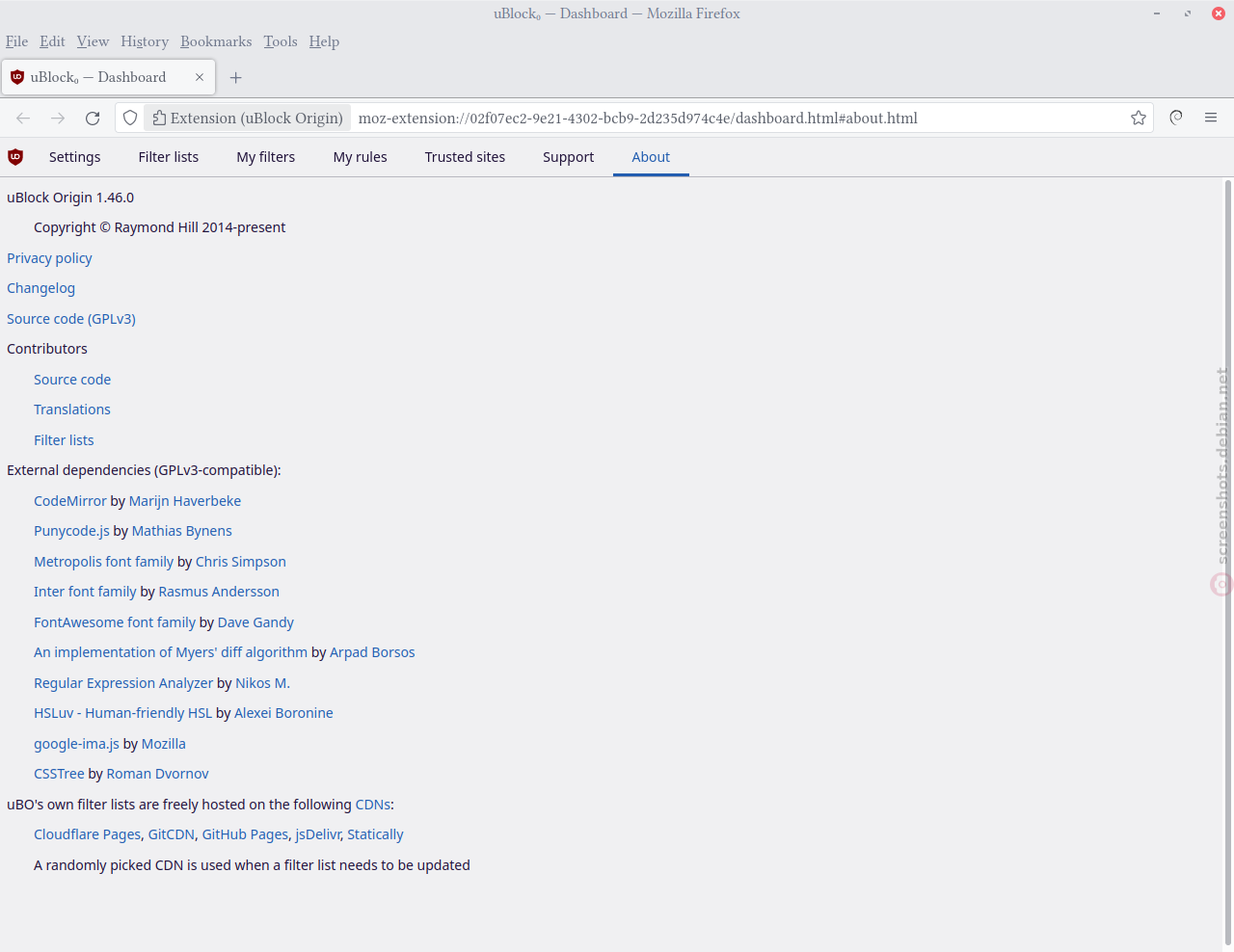Open the Metropolis font family link
The height and width of the screenshot is (952, 1234).
click(x=104, y=562)
